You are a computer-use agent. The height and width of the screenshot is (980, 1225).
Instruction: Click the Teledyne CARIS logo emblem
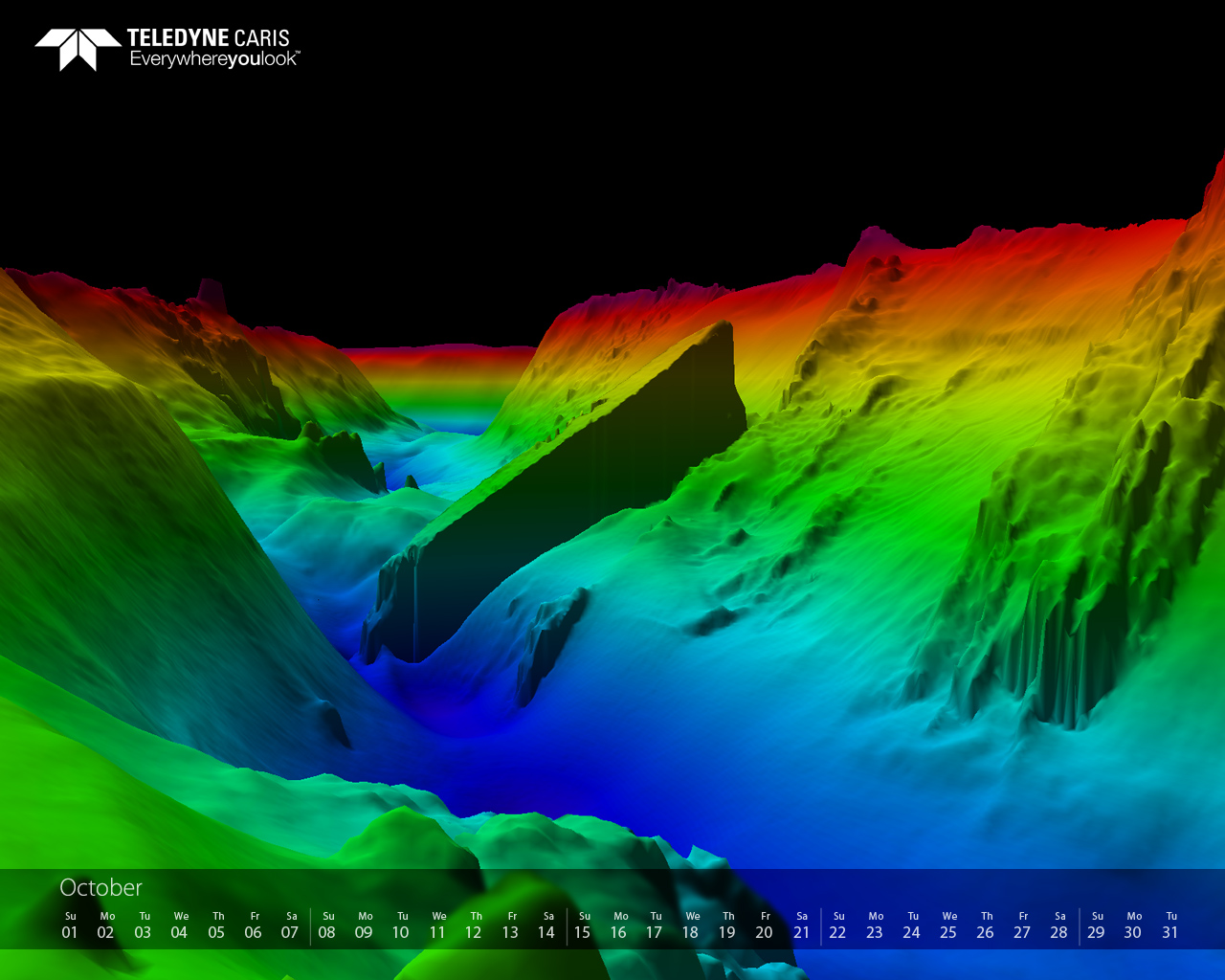[78, 49]
